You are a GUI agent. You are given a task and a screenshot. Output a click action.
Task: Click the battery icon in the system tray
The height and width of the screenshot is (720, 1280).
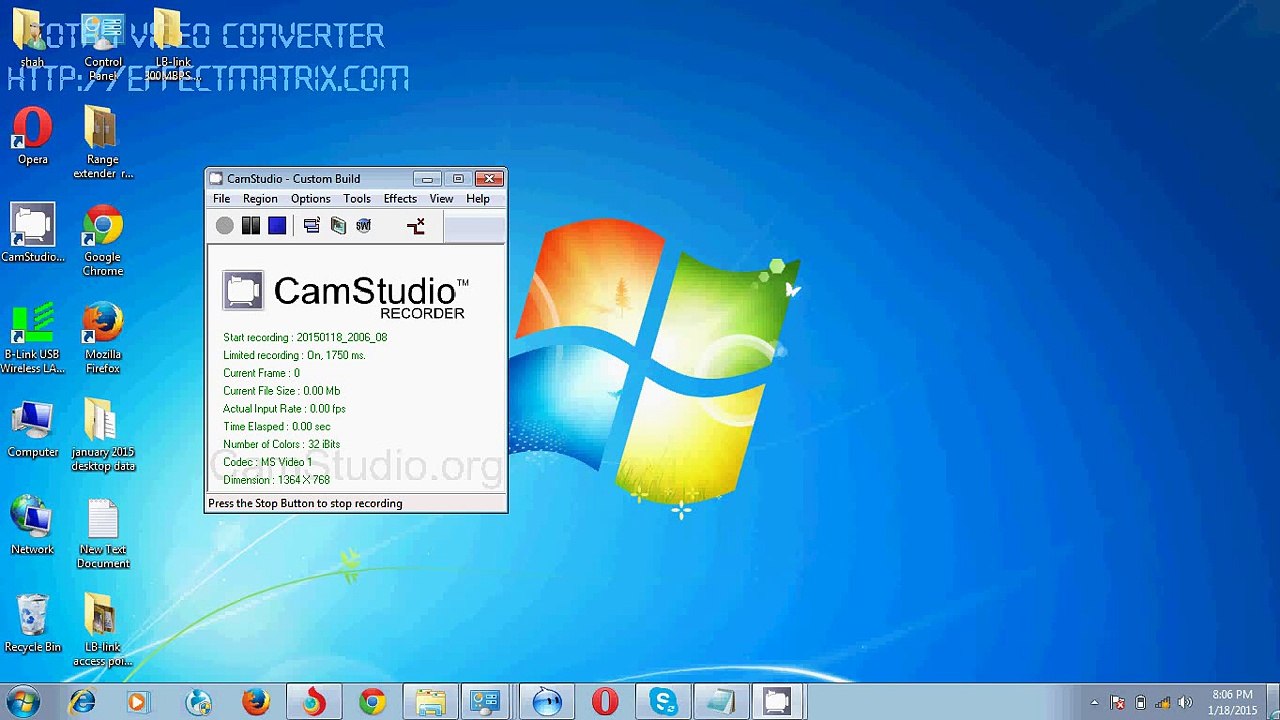click(1140, 703)
